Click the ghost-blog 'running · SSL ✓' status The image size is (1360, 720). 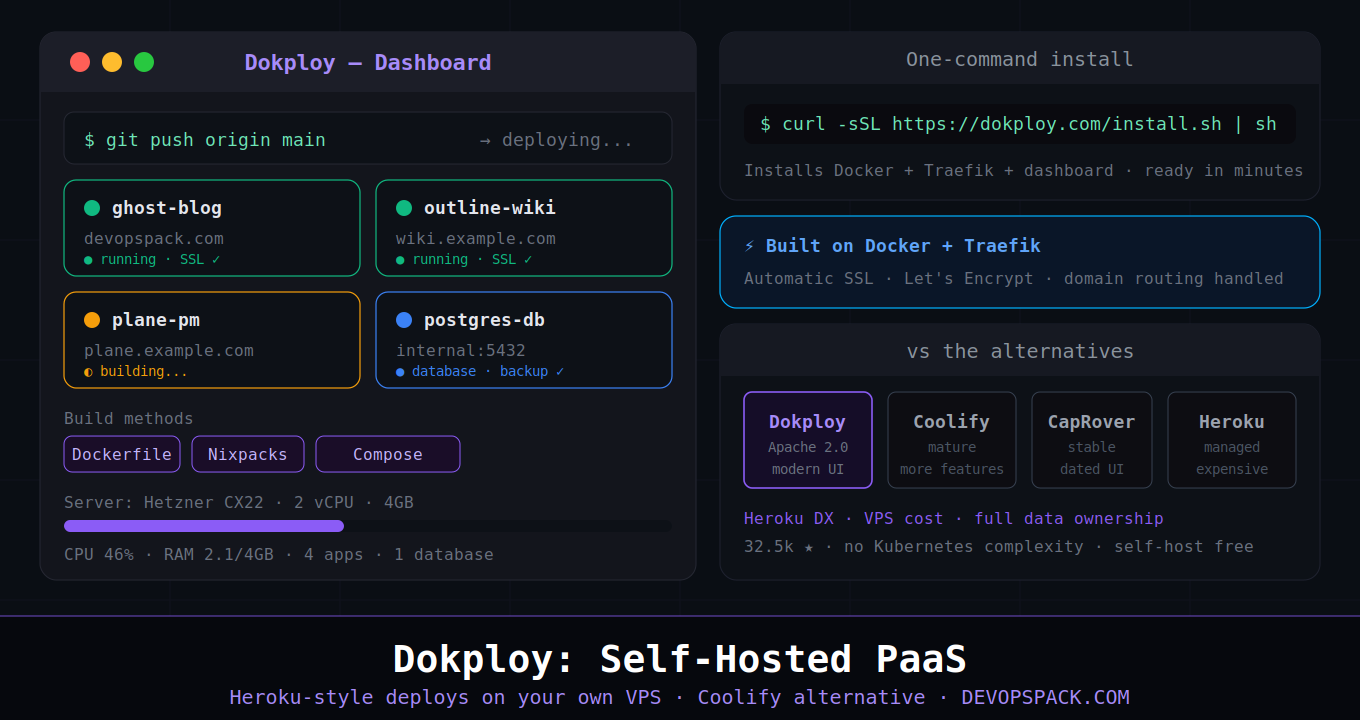click(x=152, y=260)
